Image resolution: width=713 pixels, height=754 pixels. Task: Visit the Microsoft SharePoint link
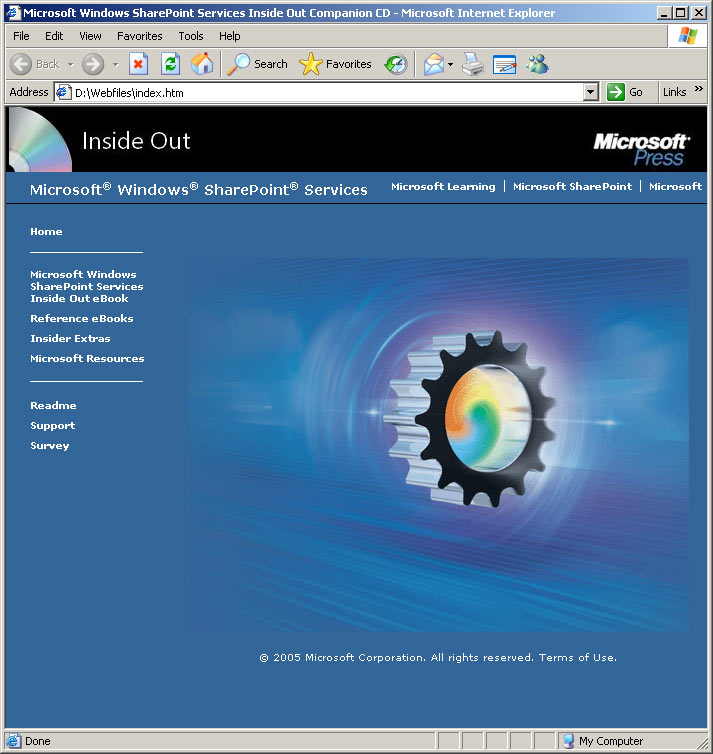[572, 187]
